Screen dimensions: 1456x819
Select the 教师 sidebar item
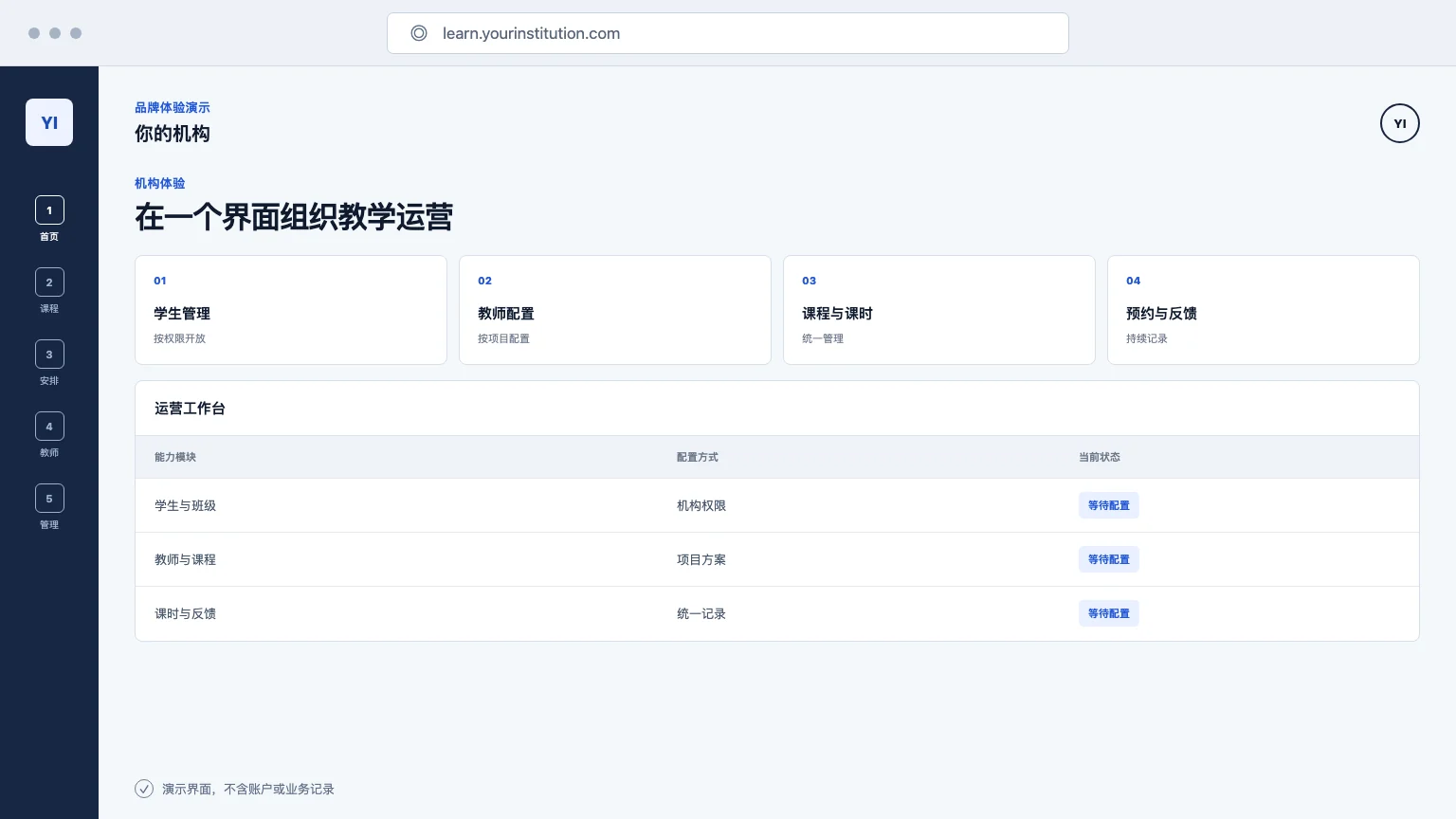(x=49, y=435)
